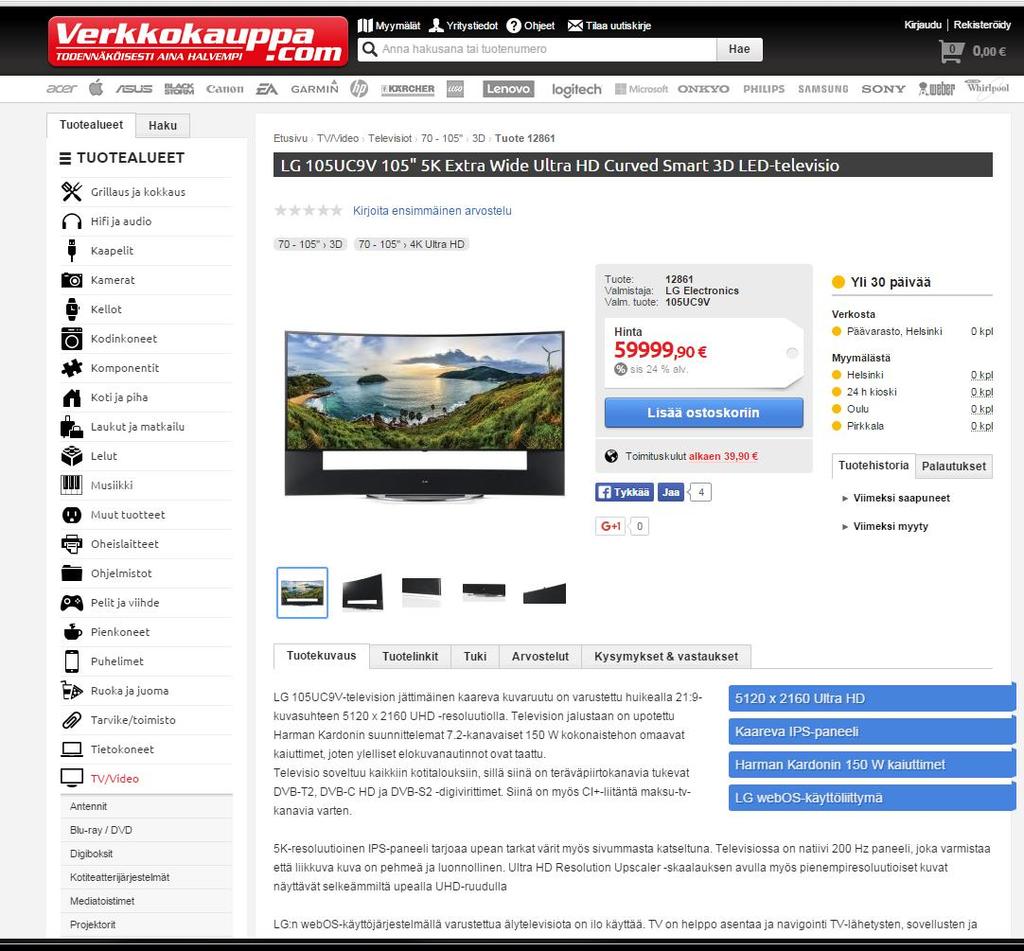Open the phone icon for Puhelimet
This screenshot has width=1024, height=951.
[72, 661]
